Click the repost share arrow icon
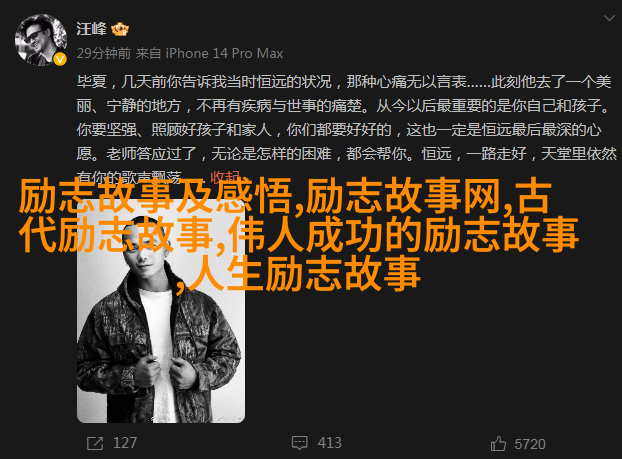The height and width of the screenshot is (459, 622). point(95,443)
